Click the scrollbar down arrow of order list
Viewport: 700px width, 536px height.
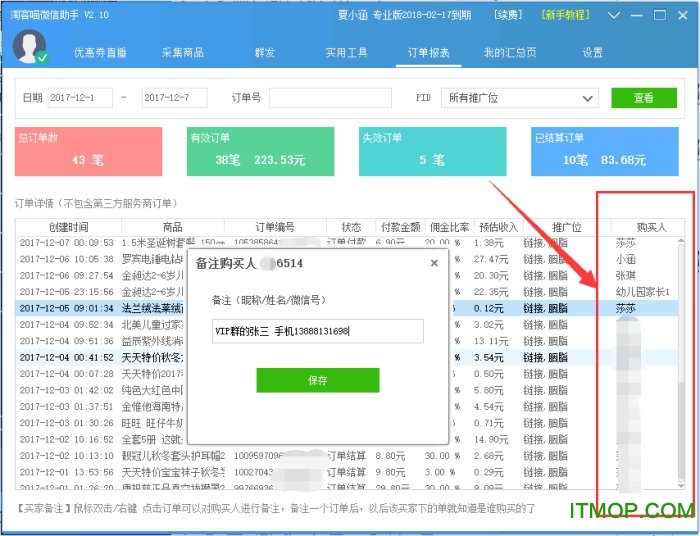tap(681, 485)
